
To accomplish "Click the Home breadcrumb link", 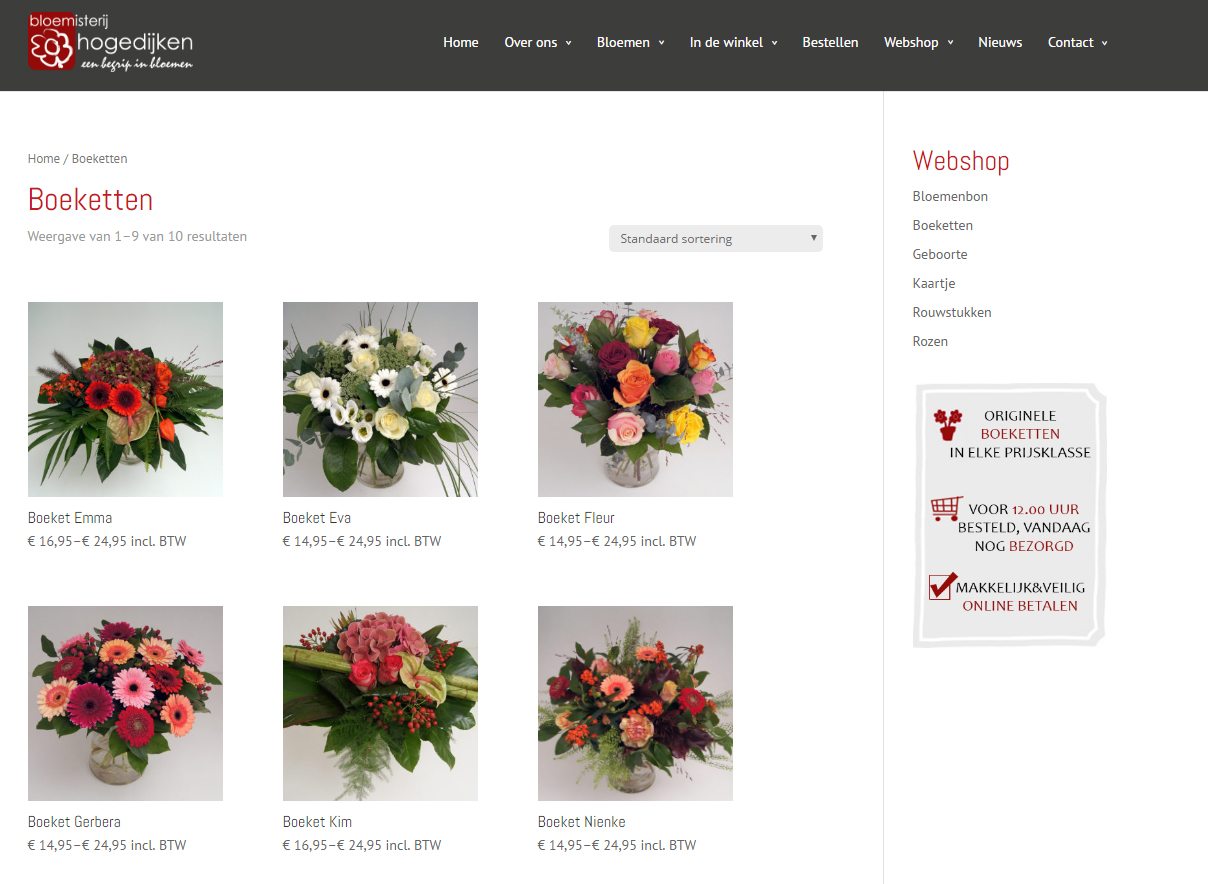I will pyautogui.click(x=44, y=158).
